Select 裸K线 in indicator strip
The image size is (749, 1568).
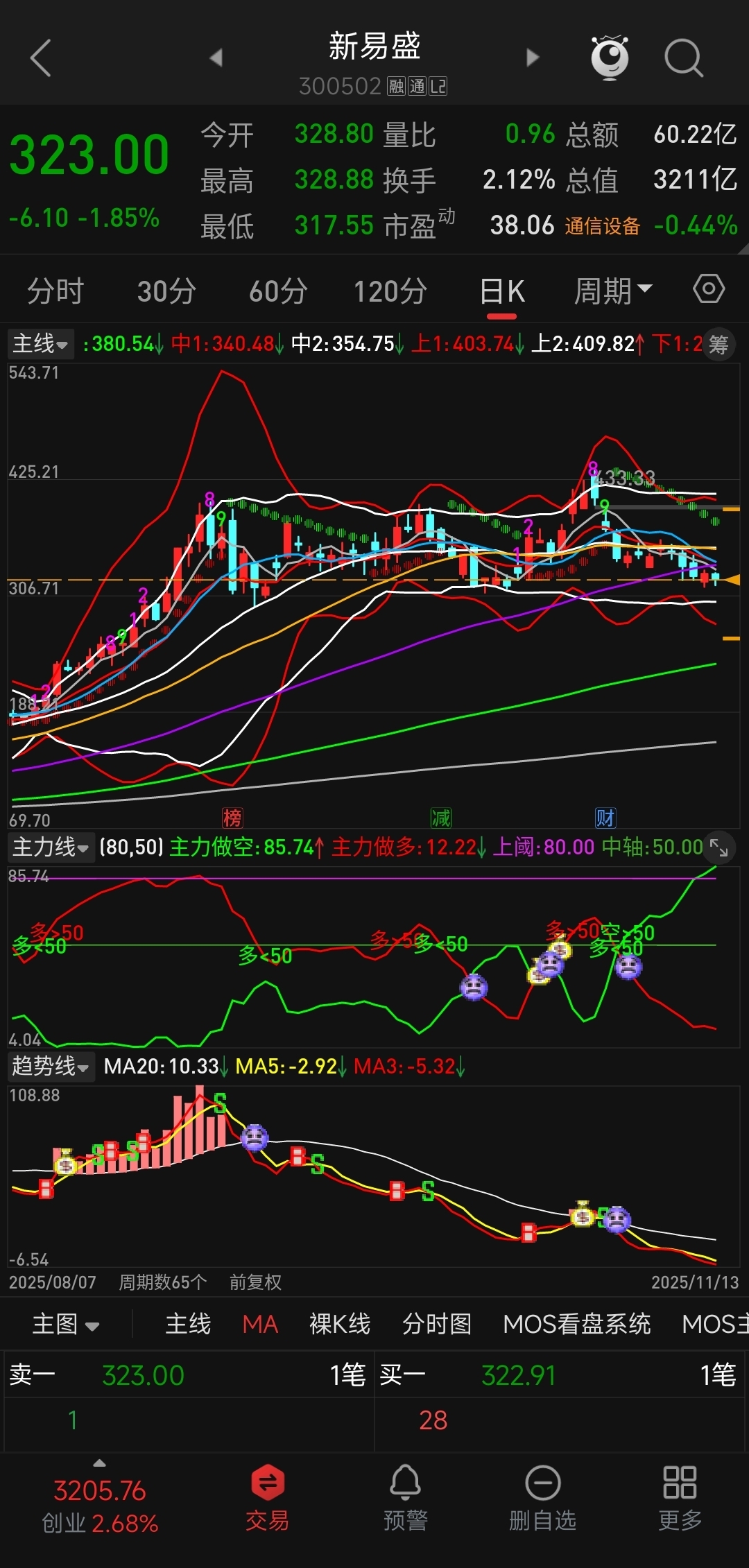340,1325
